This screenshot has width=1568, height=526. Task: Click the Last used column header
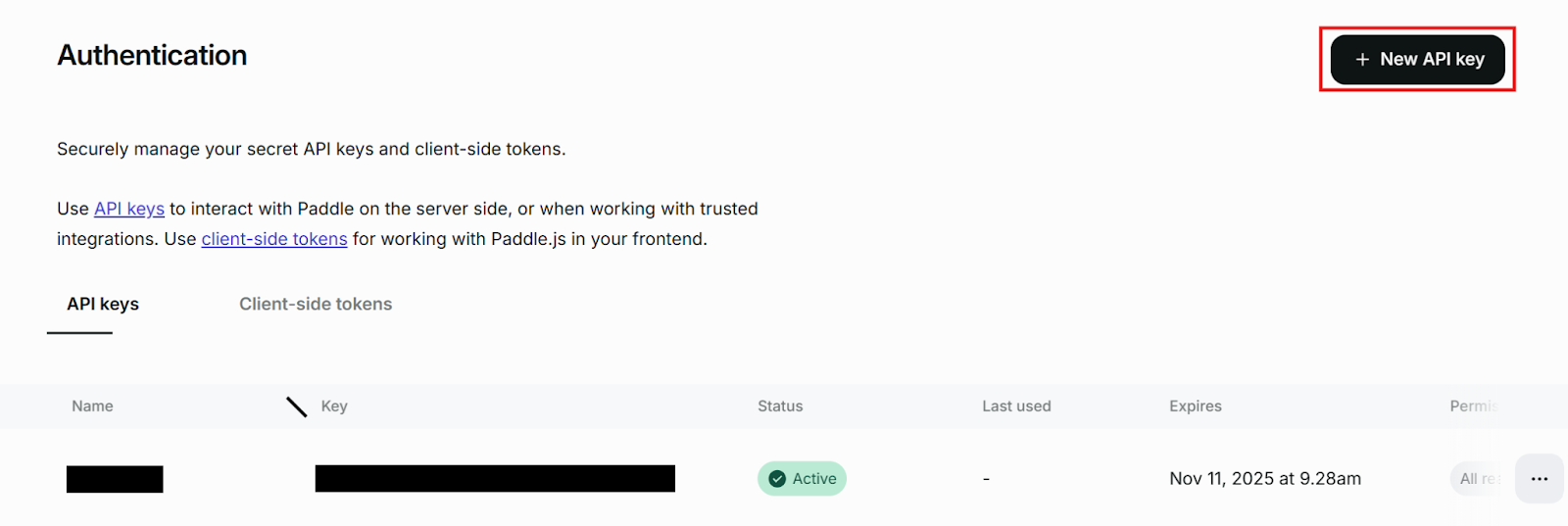pos(1016,406)
